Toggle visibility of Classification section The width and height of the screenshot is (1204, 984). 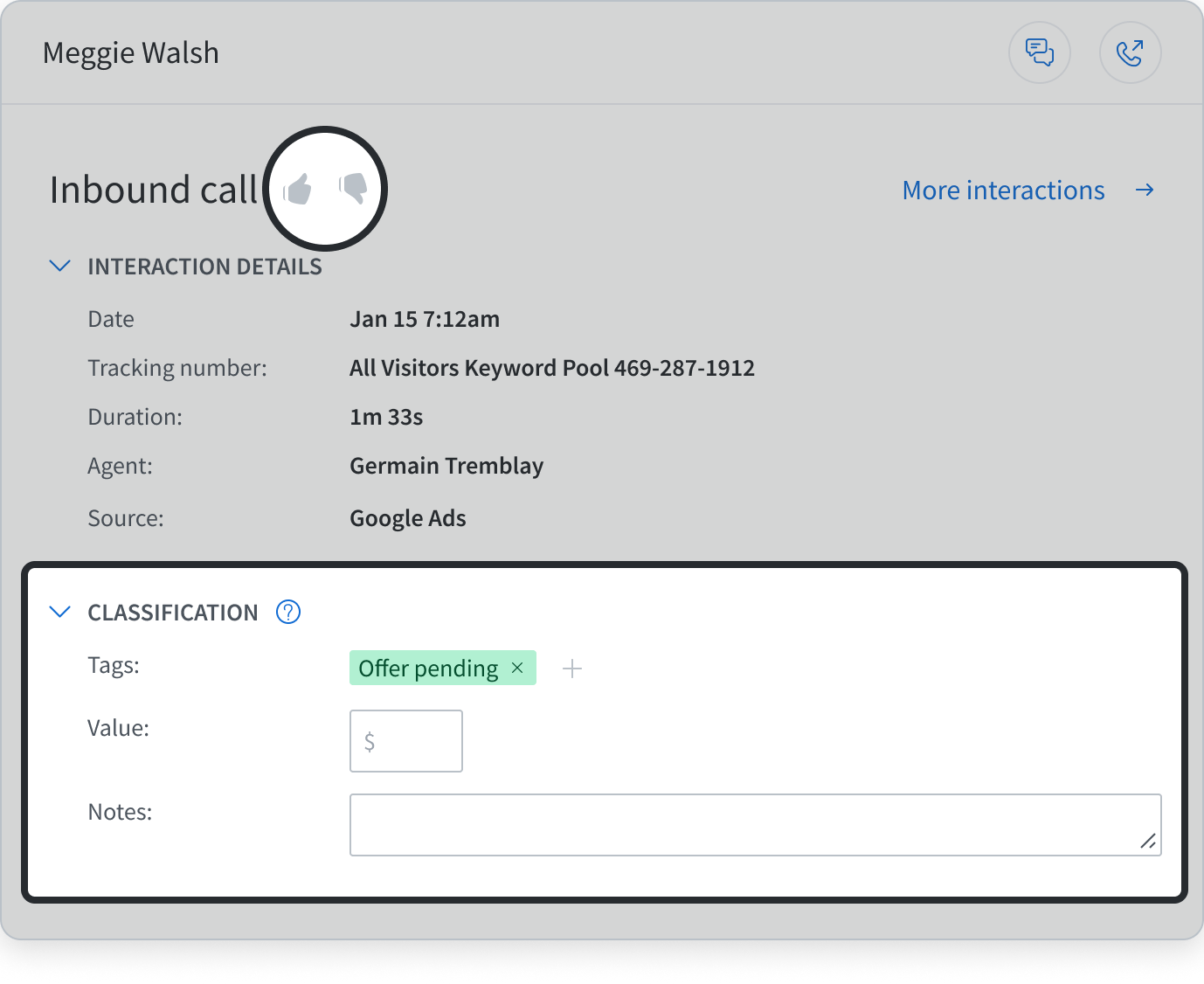[60, 612]
